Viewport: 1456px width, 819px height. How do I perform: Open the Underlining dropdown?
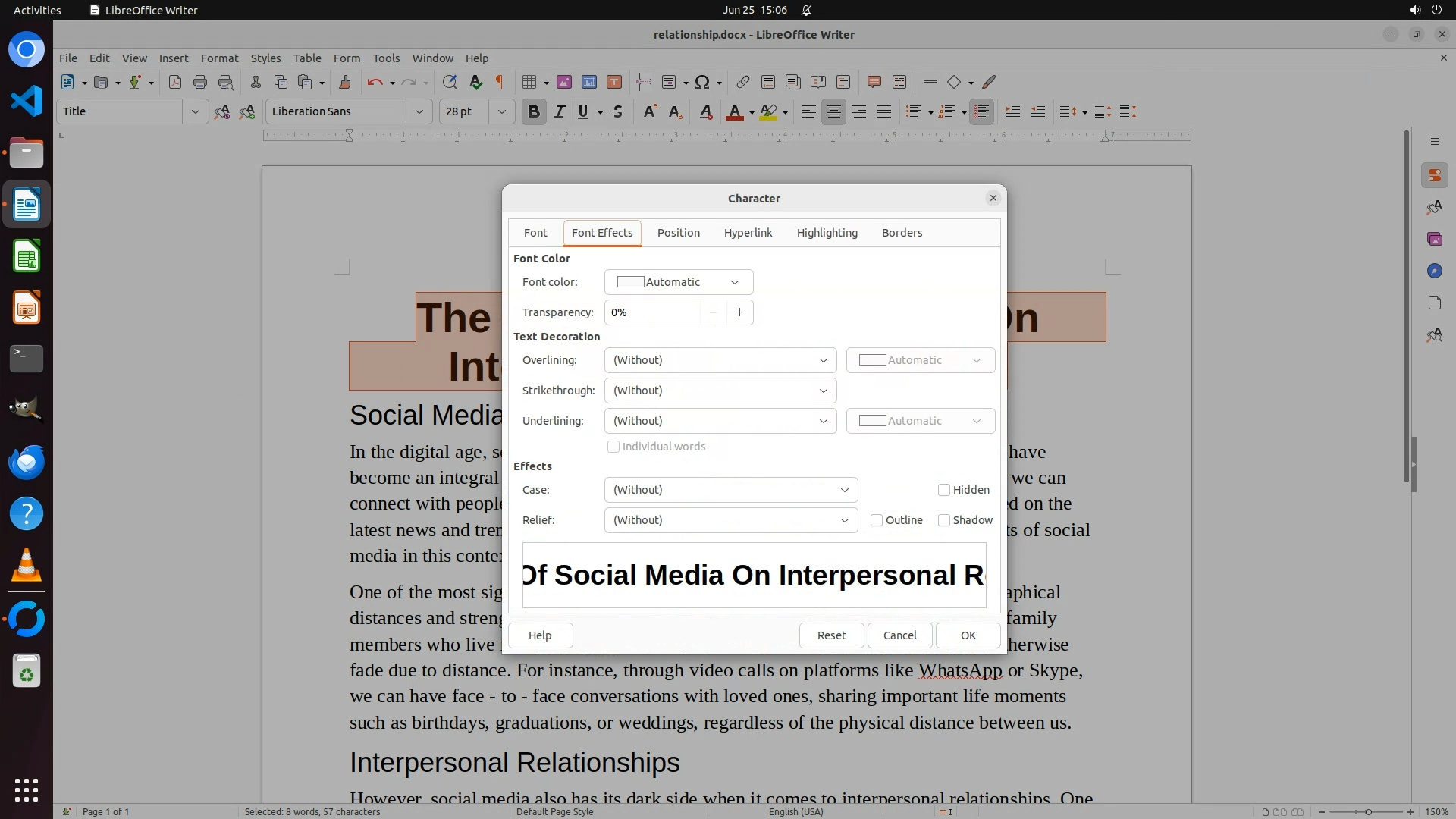coord(720,421)
